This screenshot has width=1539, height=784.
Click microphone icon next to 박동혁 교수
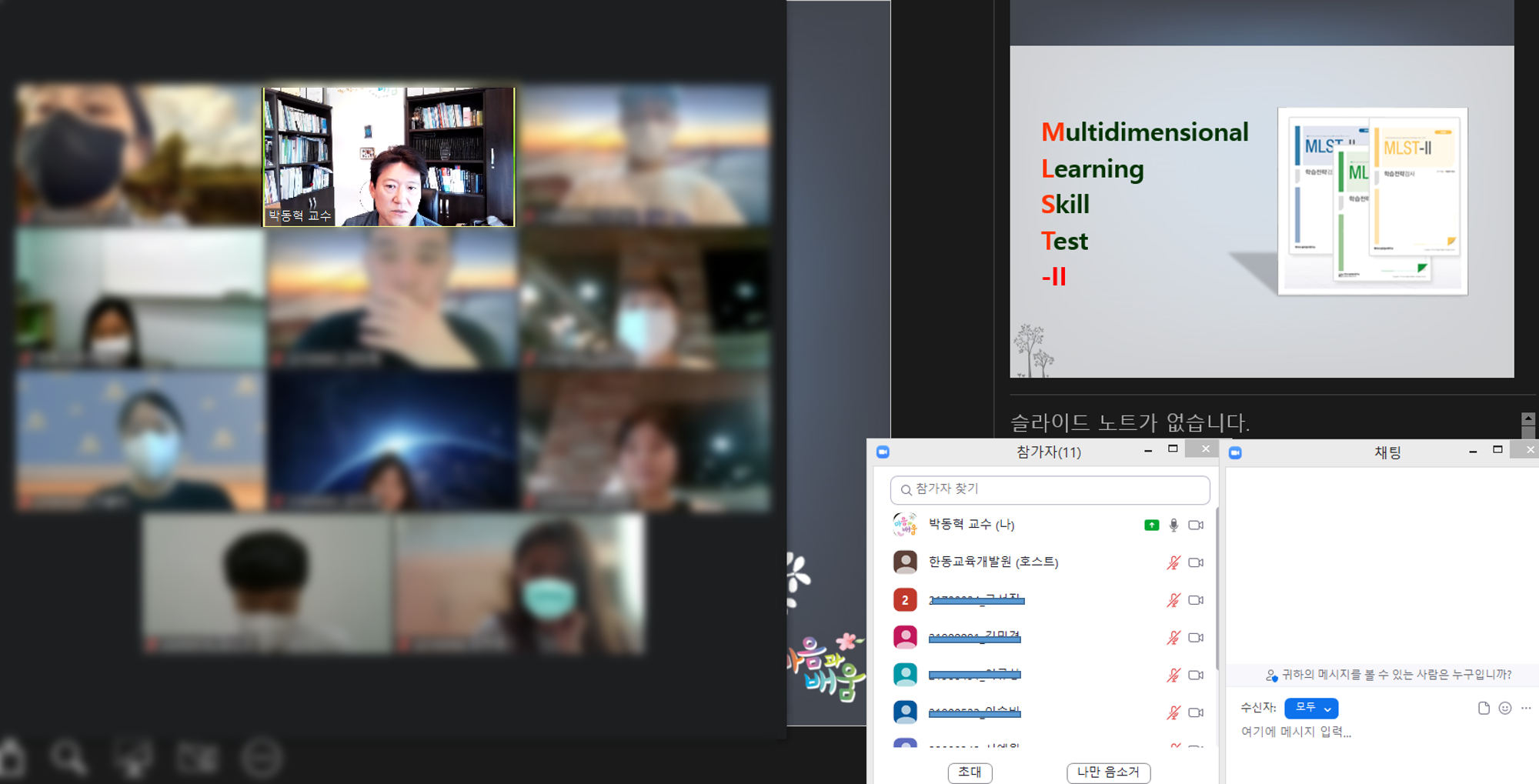point(1173,525)
